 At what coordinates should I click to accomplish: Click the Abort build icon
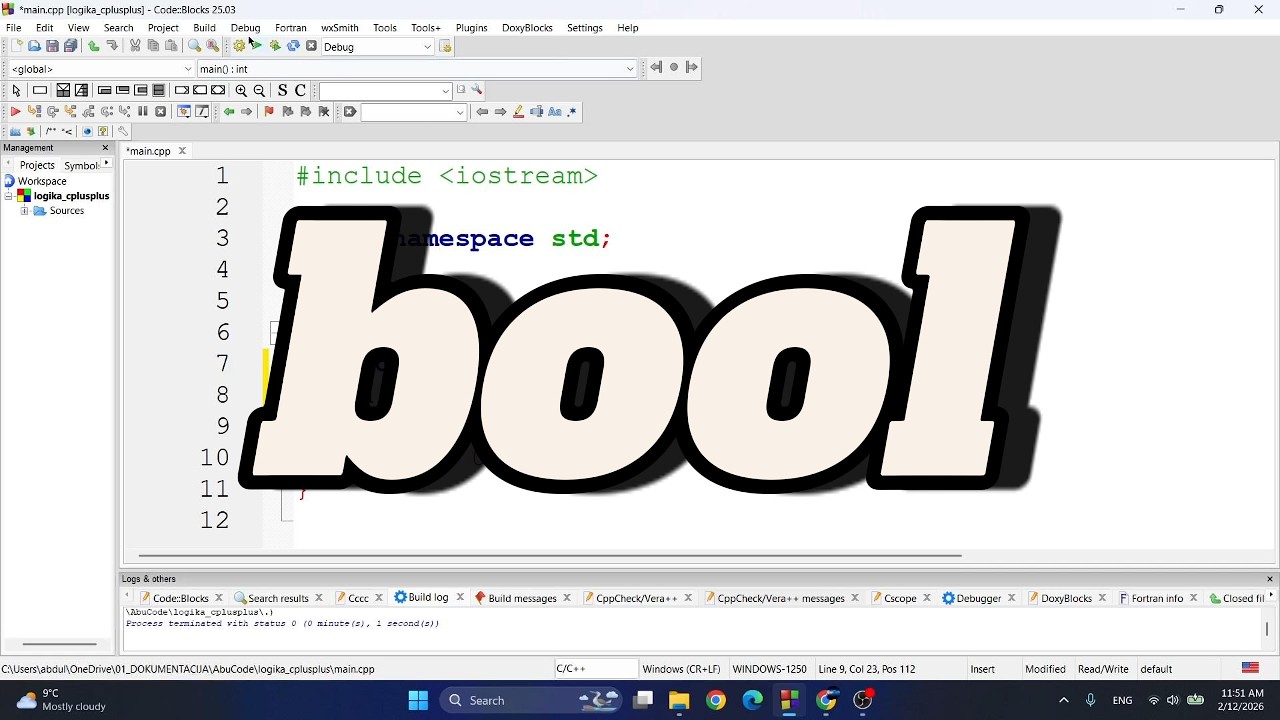[311, 46]
